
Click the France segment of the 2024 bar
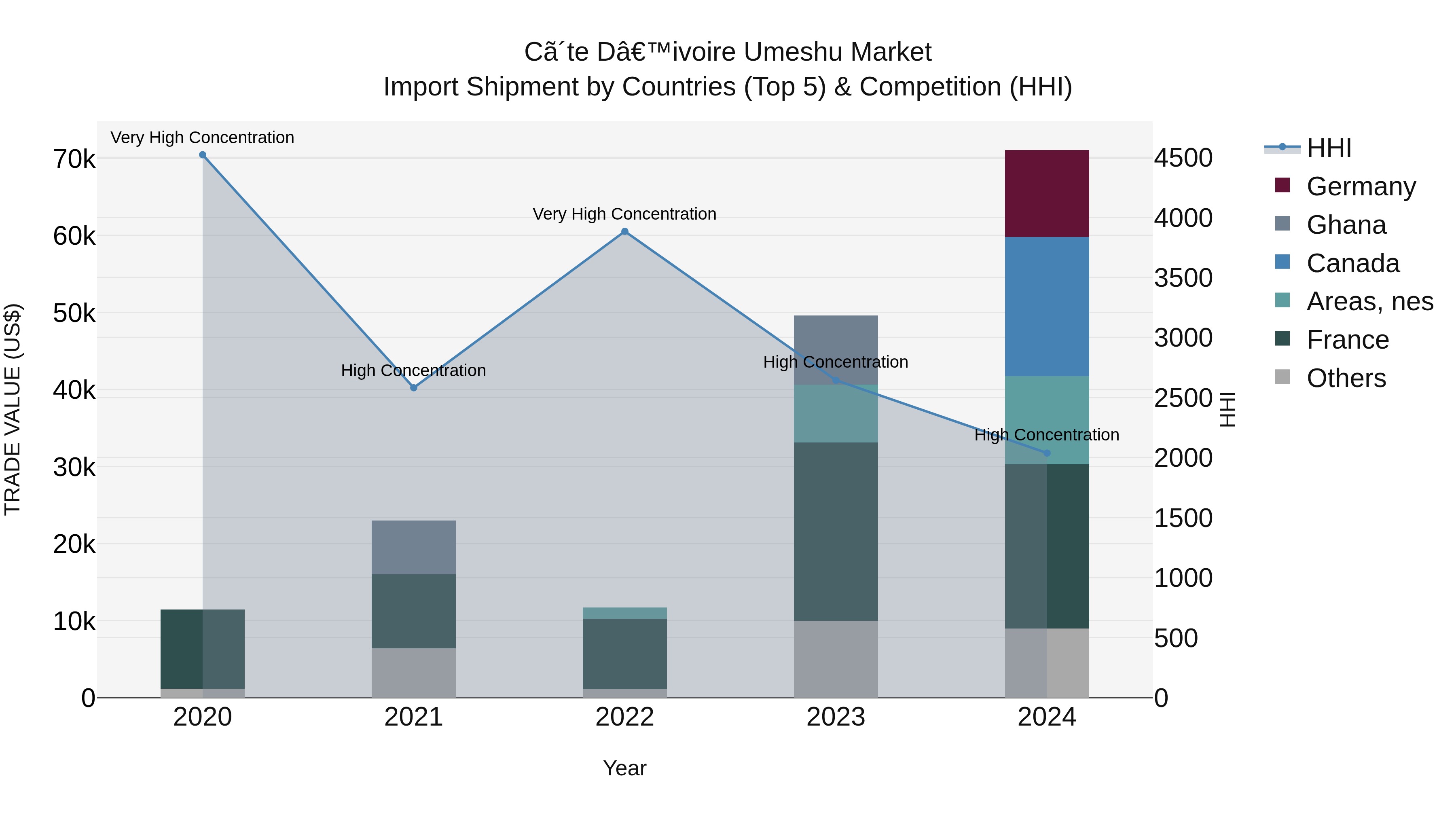tap(1047, 546)
